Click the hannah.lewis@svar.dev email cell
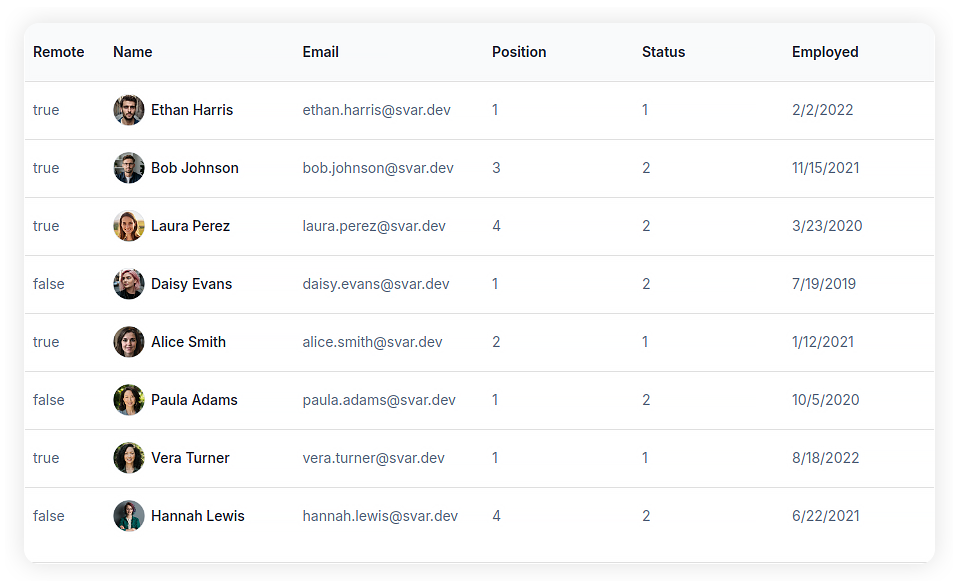The height and width of the screenshot is (588, 958). coord(380,516)
